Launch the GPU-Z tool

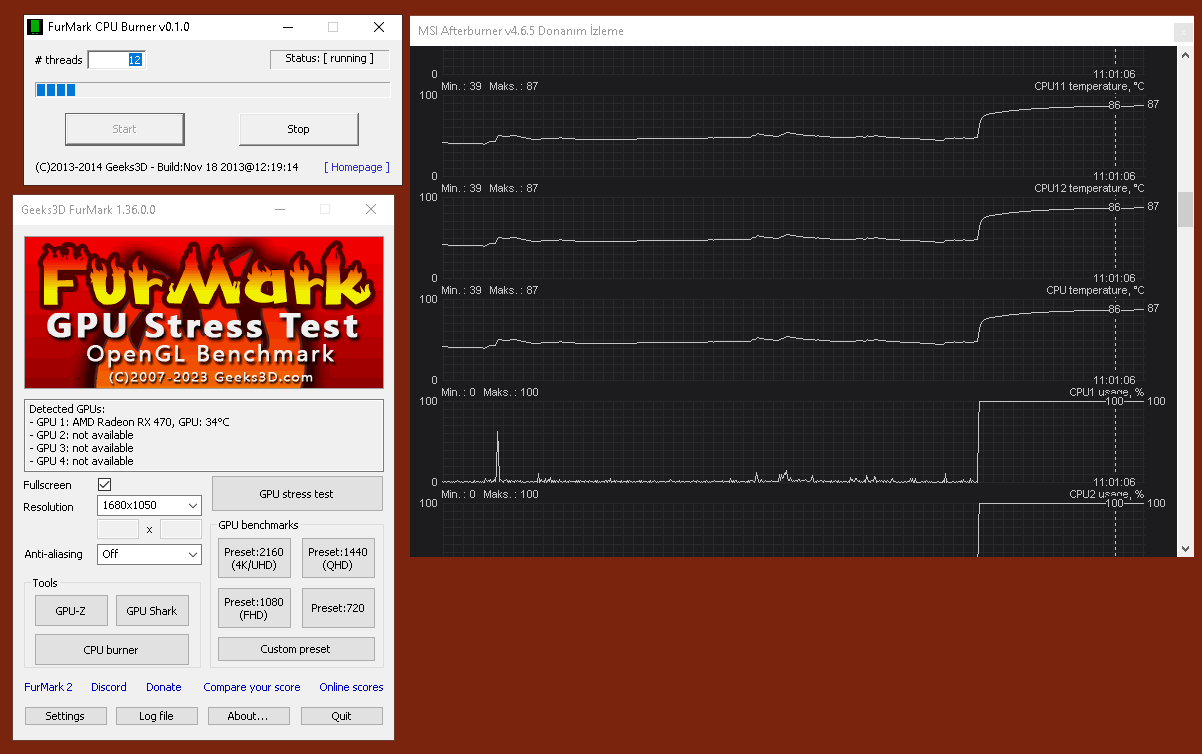tap(70, 611)
